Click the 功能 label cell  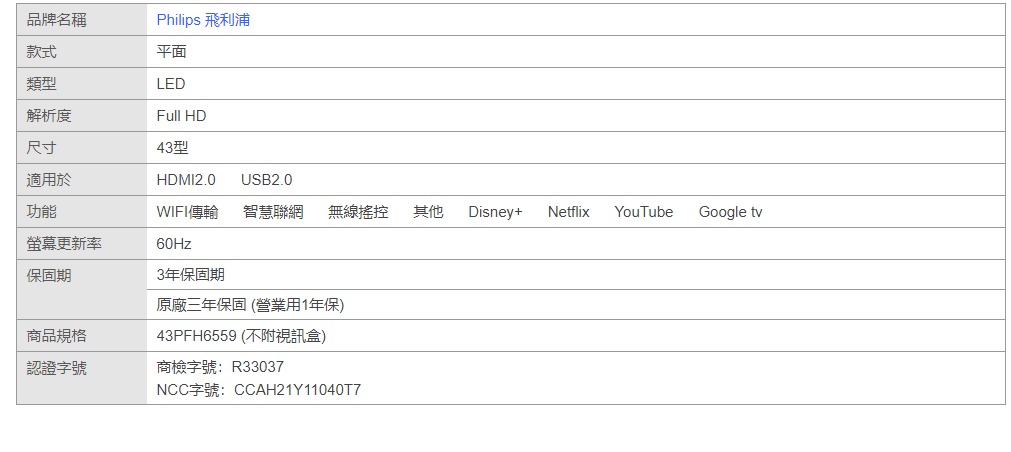tap(82, 211)
